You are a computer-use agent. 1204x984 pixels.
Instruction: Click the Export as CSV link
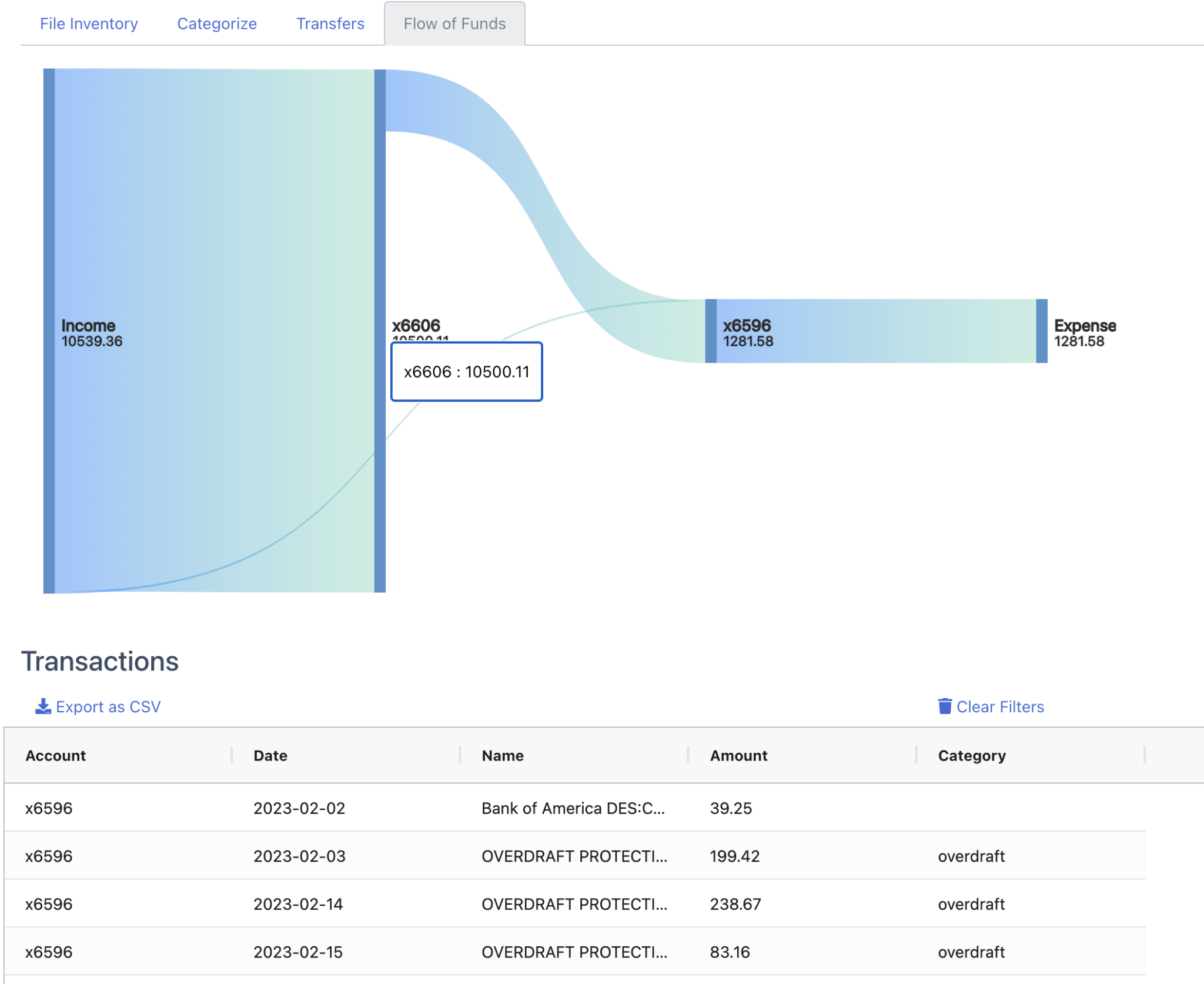point(108,706)
